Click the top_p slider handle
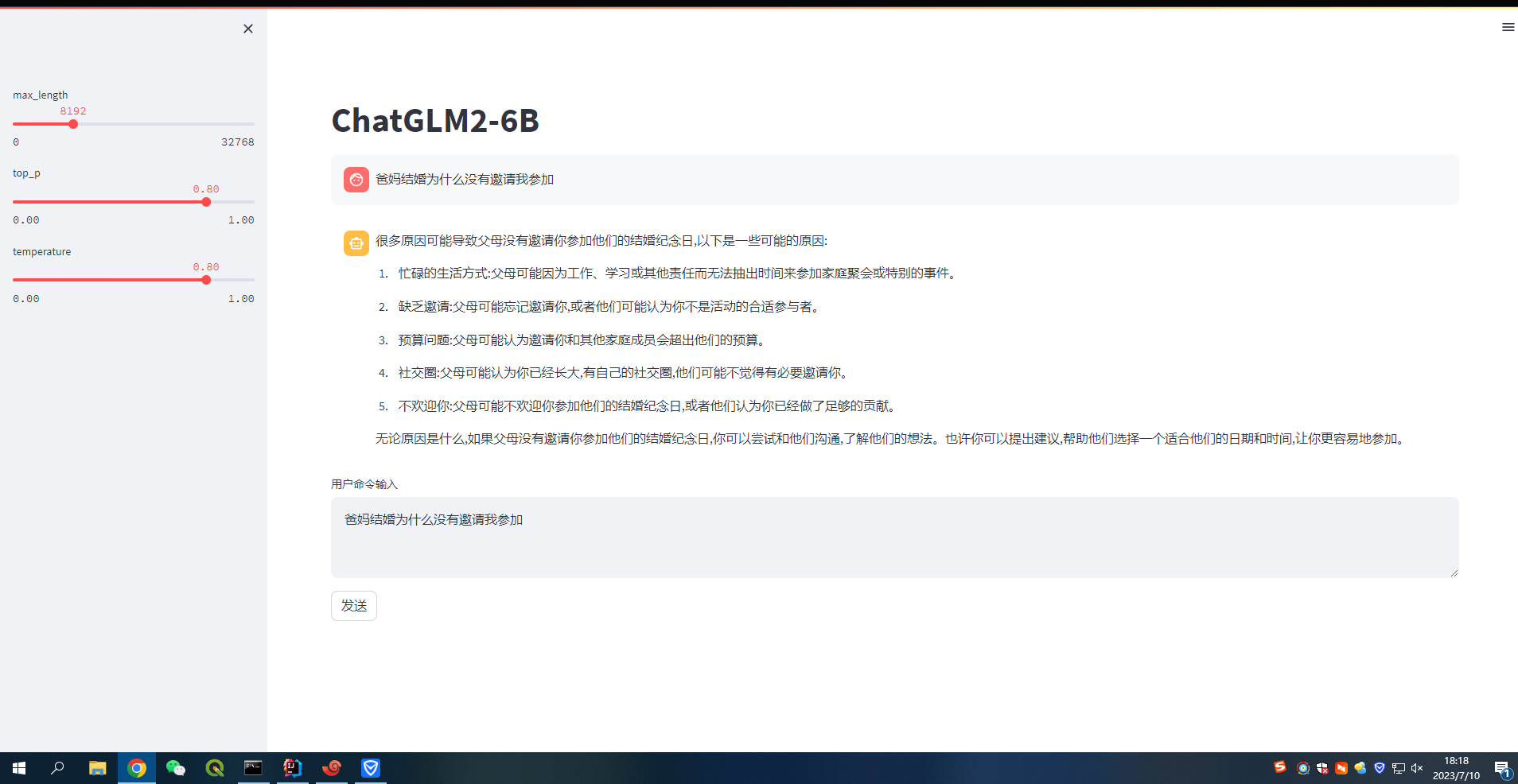Viewport: 1518px width, 784px height. 206,202
